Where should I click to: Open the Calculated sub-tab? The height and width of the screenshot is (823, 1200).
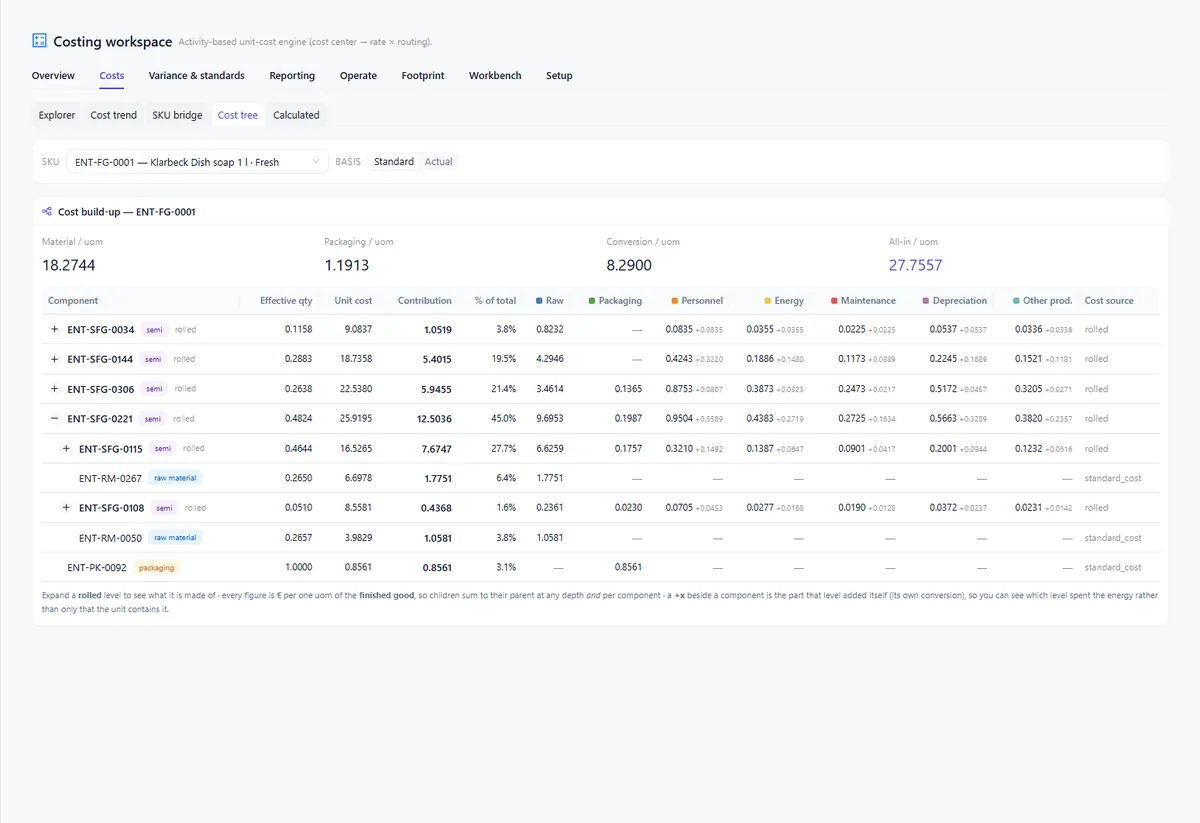coord(296,115)
